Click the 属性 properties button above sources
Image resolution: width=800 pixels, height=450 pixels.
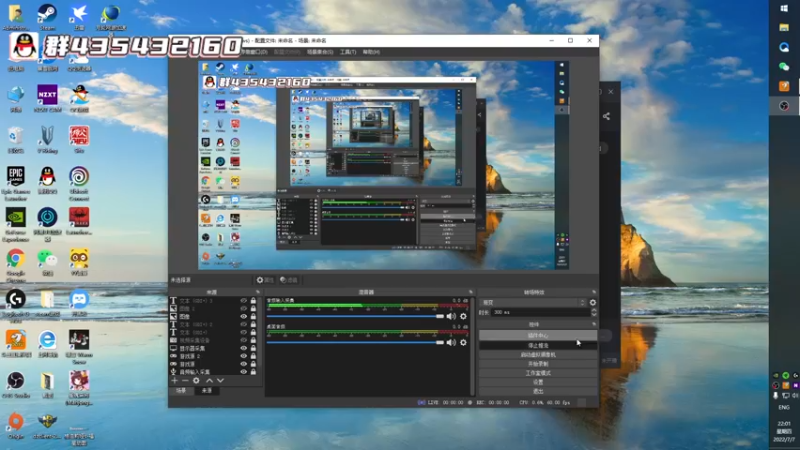[x=265, y=280]
